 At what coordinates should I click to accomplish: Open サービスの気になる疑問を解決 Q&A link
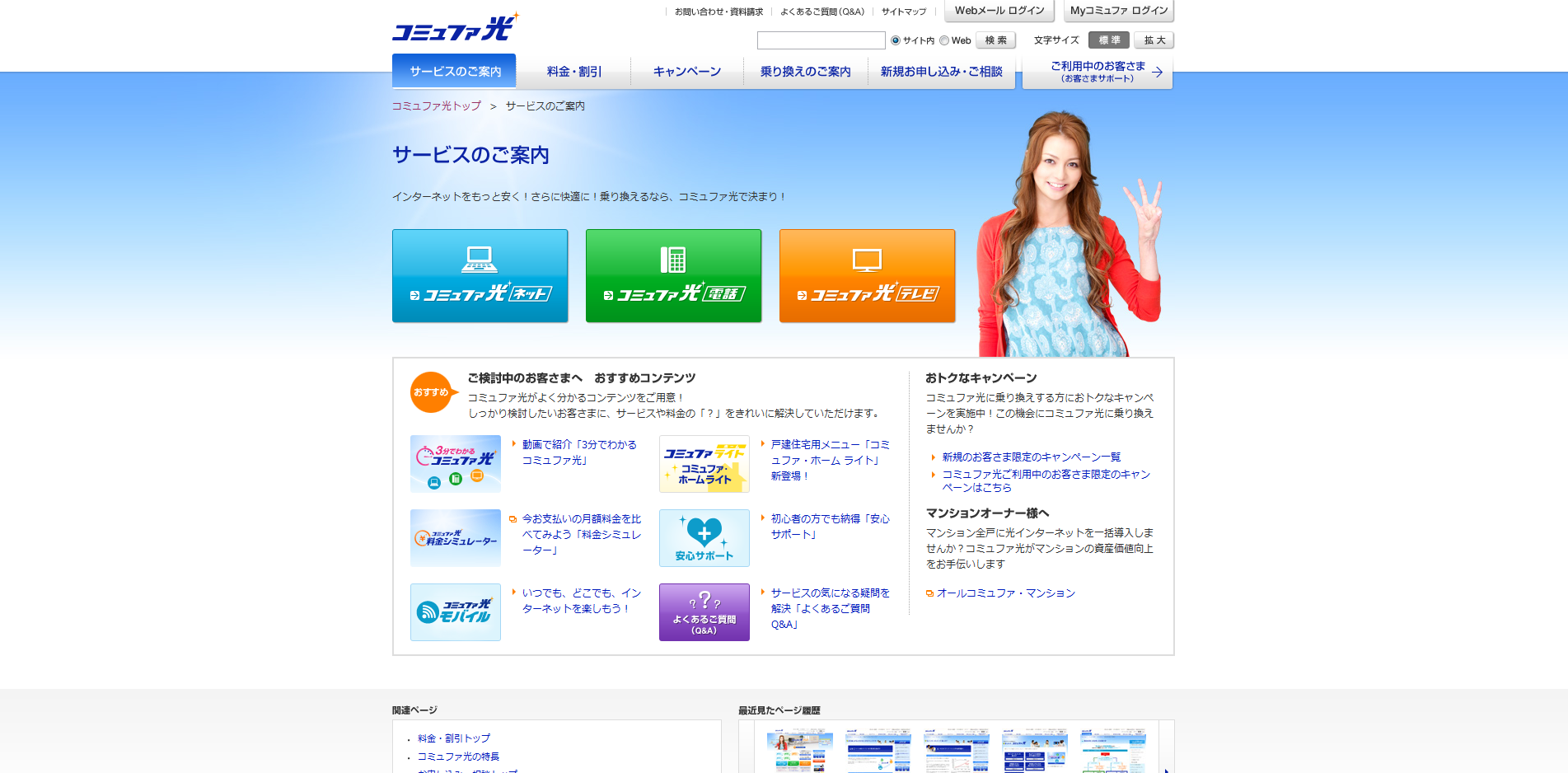(x=830, y=608)
